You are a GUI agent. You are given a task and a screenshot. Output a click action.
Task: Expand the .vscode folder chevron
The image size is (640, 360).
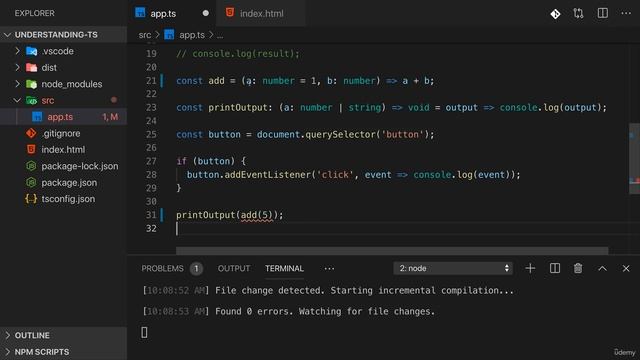(17, 51)
